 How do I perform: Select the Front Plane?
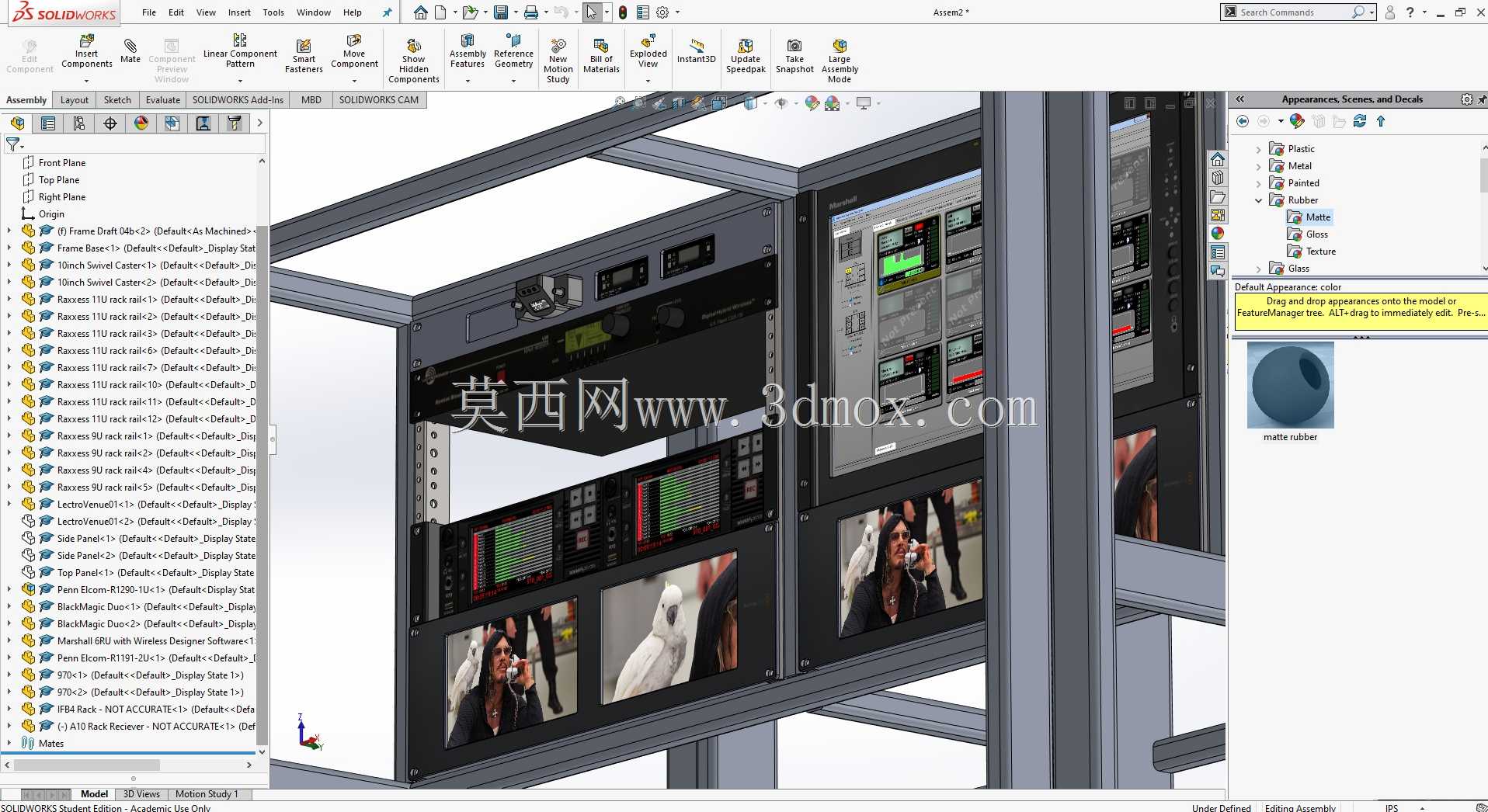62,163
